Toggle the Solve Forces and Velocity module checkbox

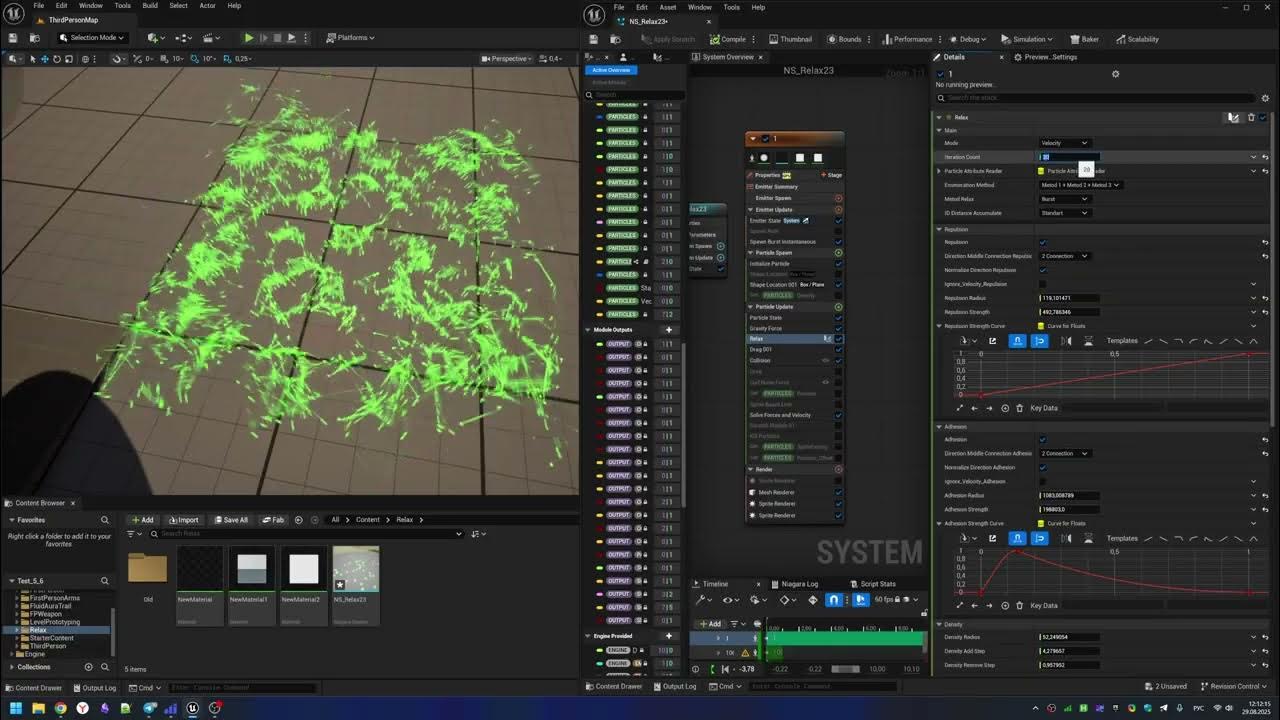(x=838, y=415)
